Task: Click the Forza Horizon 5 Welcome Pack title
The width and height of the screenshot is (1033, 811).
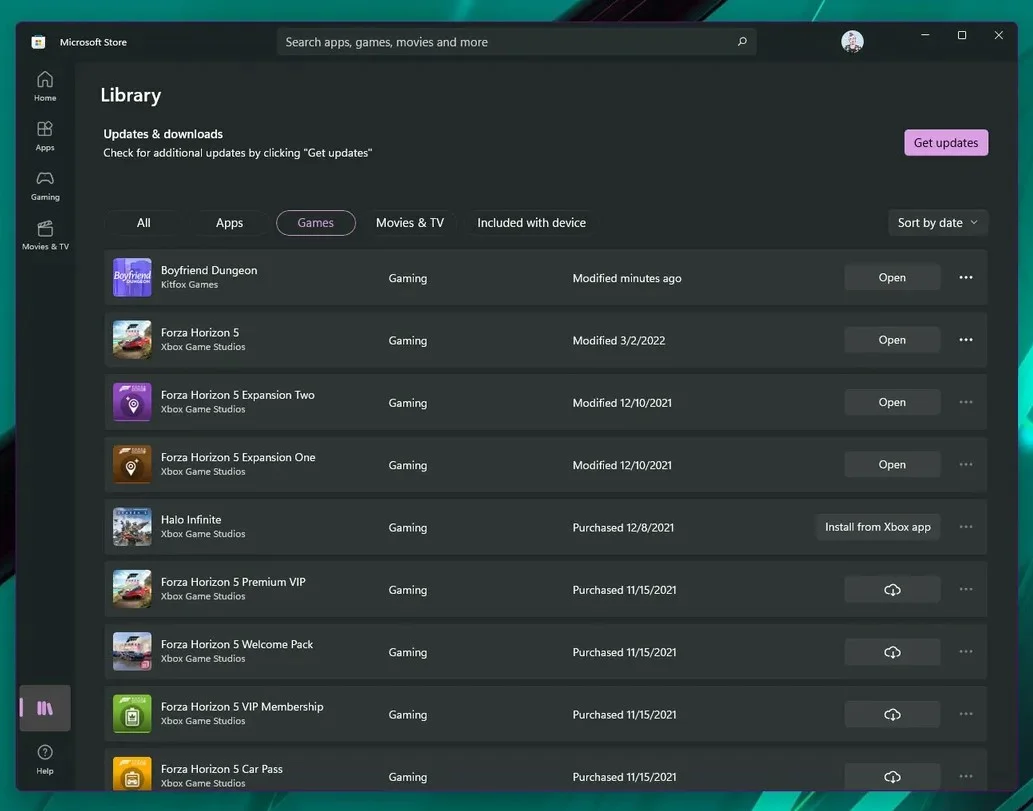Action: [237, 644]
